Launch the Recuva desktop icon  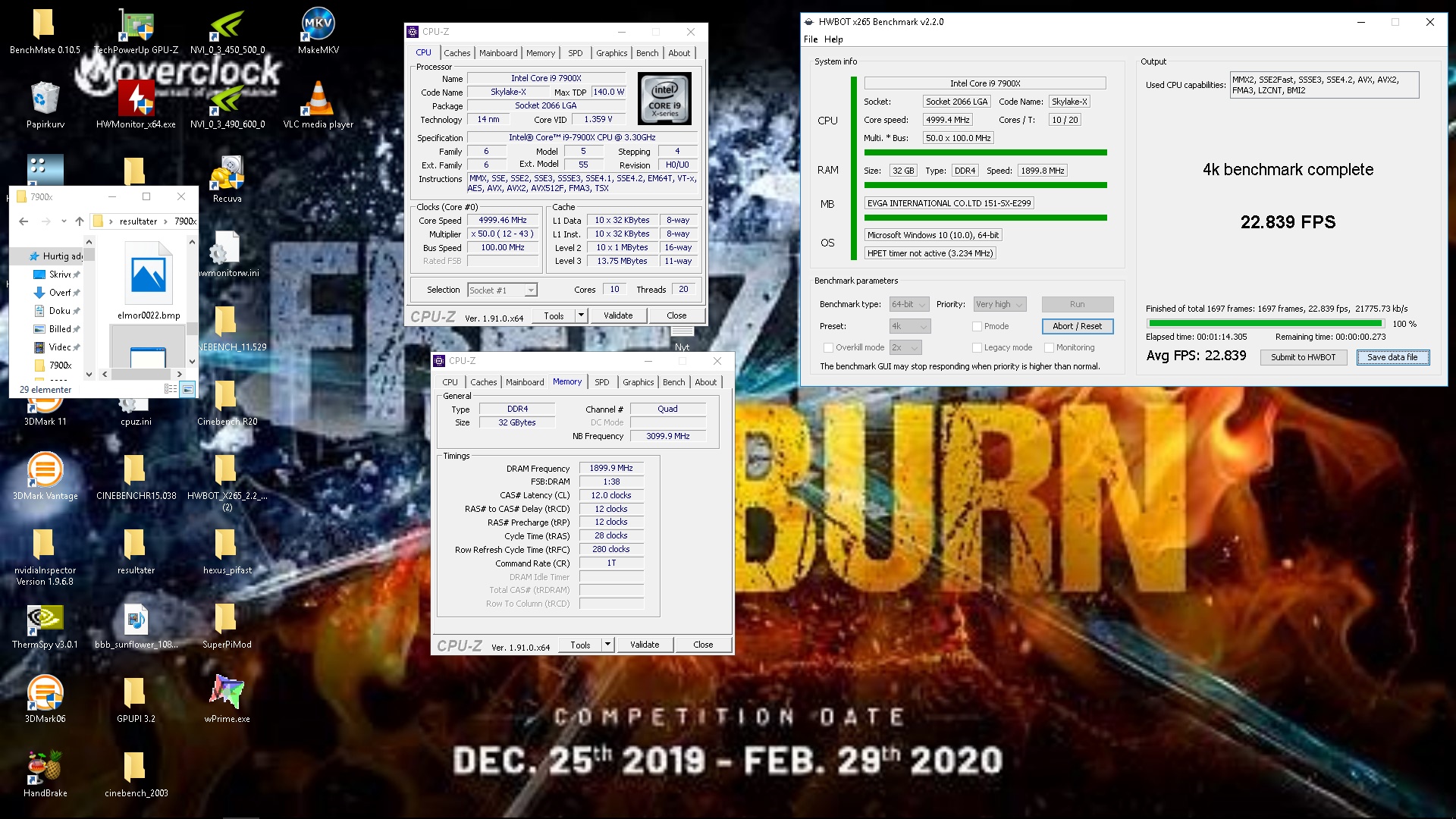227,179
